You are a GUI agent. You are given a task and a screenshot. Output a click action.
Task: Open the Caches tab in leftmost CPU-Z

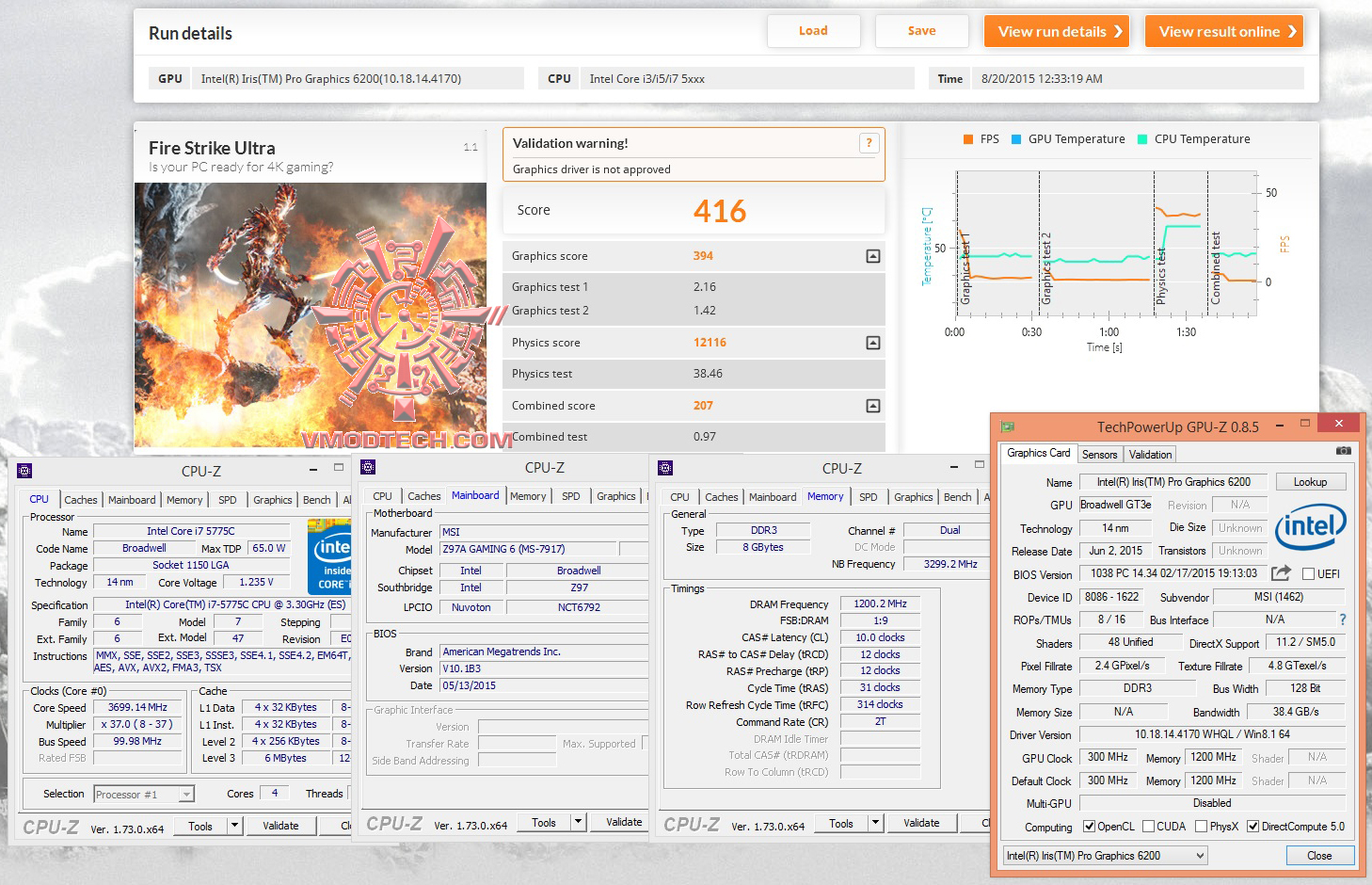click(81, 500)
